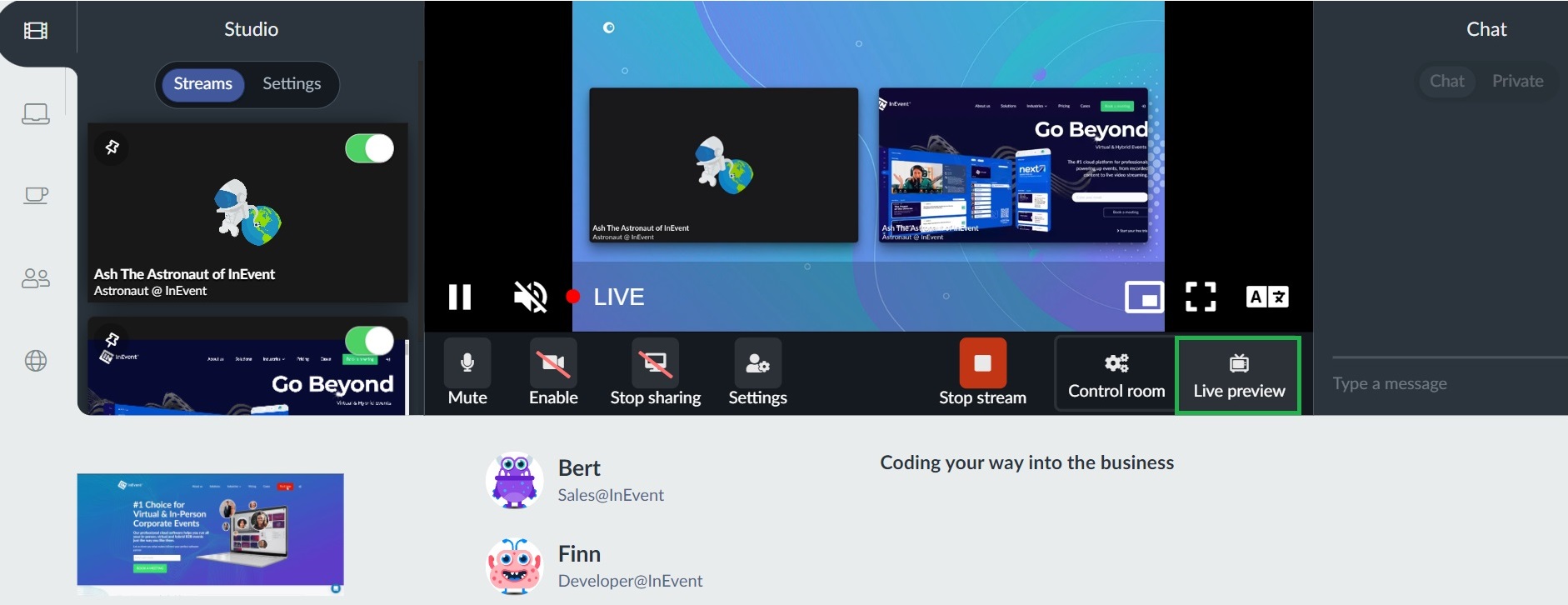Image resolution: width=1568 pixels, height=605 pixels.
Task: Click the Go Beyond tile in live video
Action: 1013,165
